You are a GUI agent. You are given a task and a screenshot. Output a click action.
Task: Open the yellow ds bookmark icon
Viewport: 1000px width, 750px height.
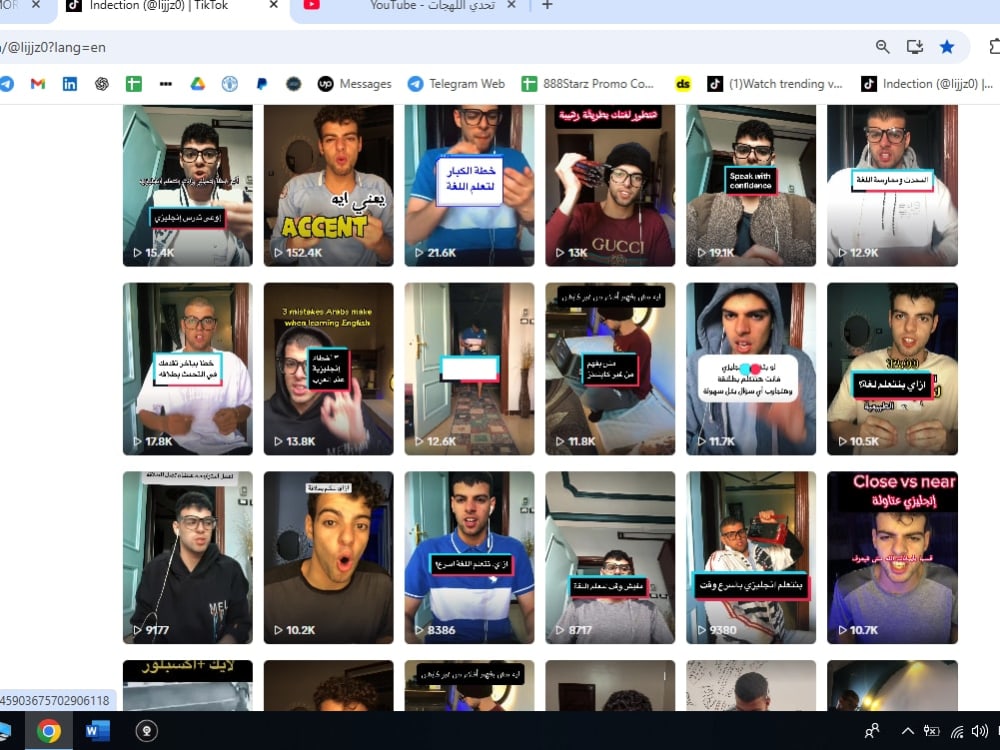click(683, 84)
